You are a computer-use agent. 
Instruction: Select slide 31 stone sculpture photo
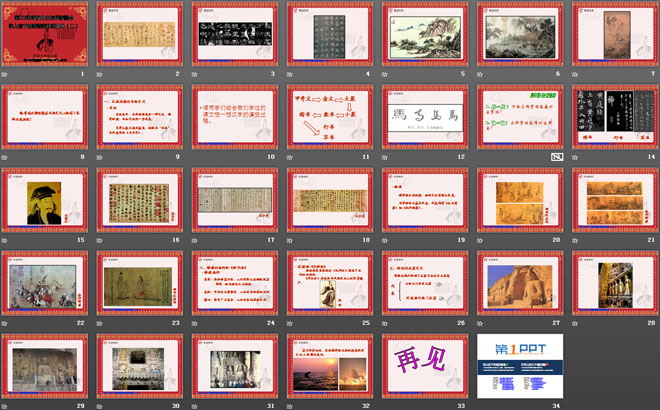pos(235,366)
